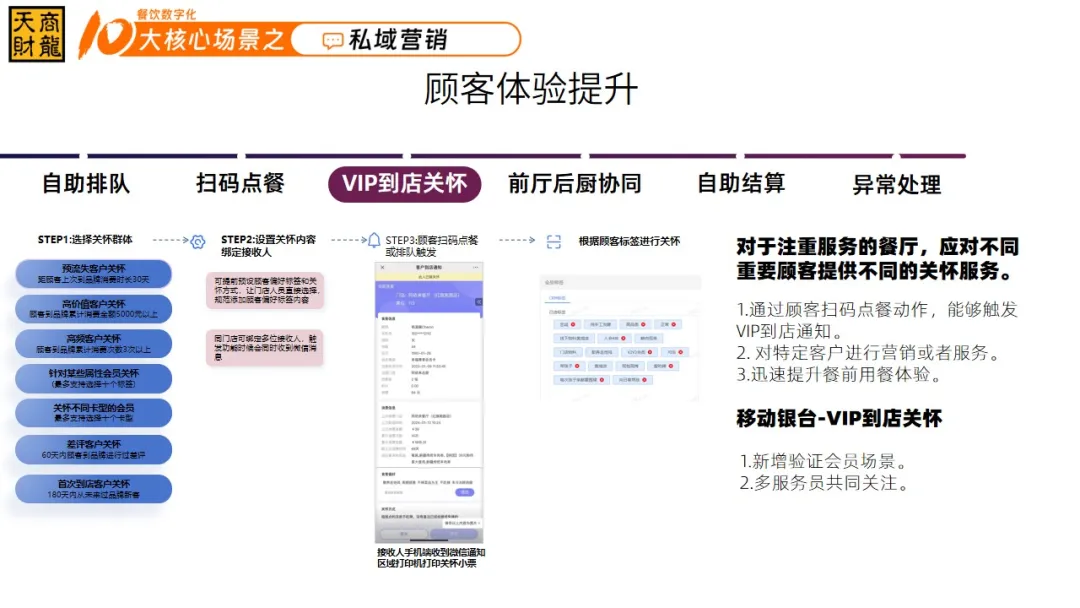Click the chat bubble icon beside 私域营销
The width and height of the screenshot is (1080, 608).
pos(333,41)
